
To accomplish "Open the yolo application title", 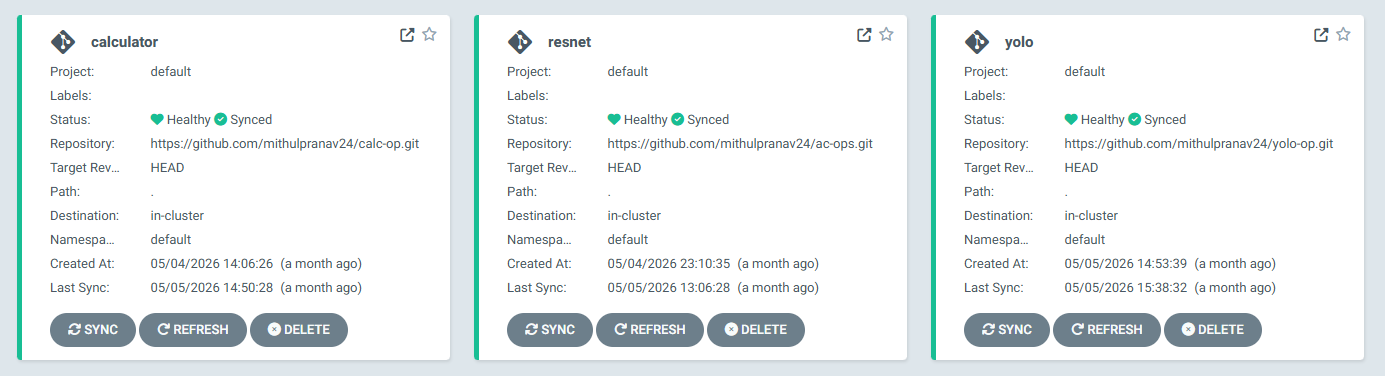I will 1019,42.
